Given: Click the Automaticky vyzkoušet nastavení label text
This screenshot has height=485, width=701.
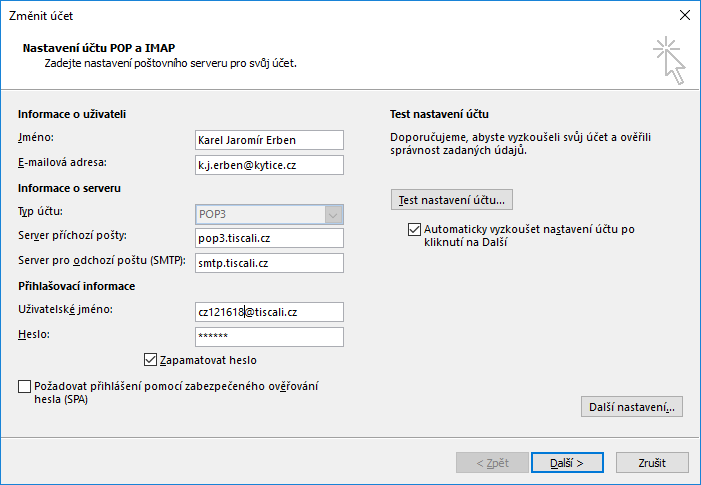Looking at the screenshot, I should pos(529,236).
